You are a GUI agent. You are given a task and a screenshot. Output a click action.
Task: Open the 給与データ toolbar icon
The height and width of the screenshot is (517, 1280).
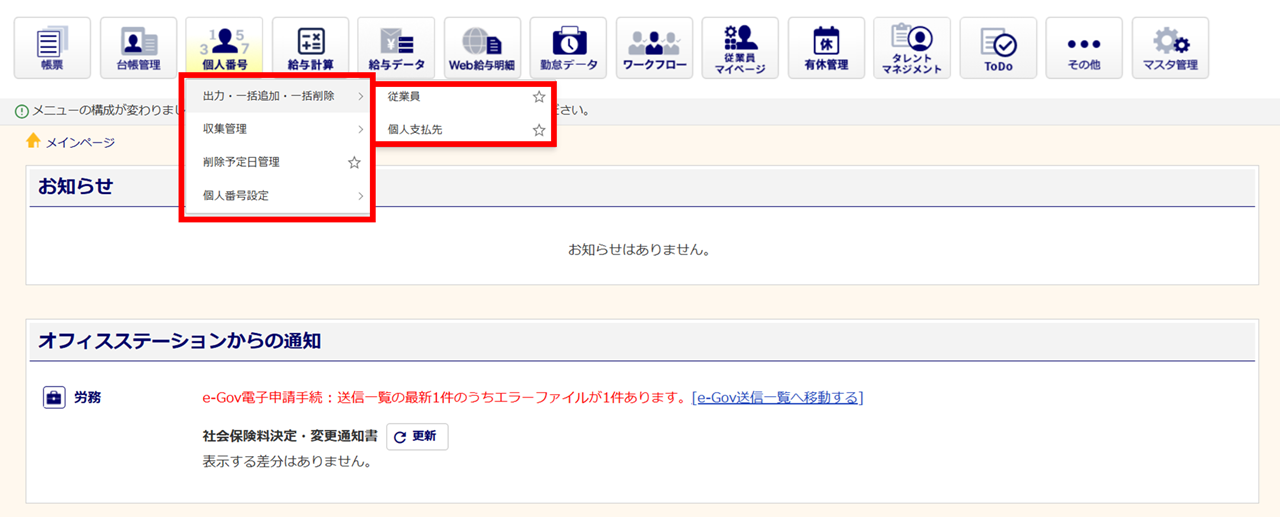(x=396, y=48)
